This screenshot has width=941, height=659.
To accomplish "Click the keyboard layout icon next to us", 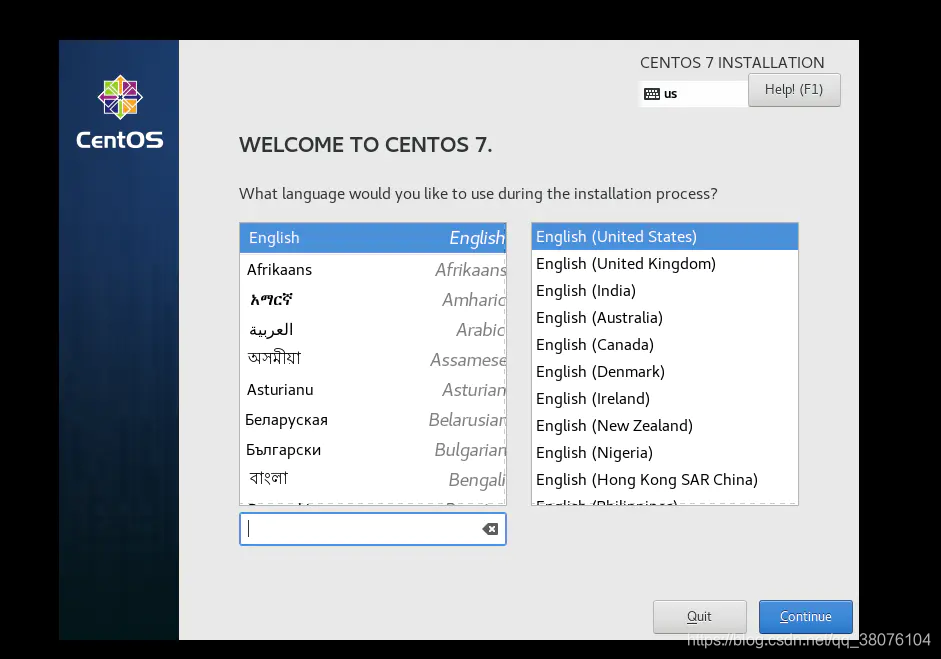I will [652, 94].
